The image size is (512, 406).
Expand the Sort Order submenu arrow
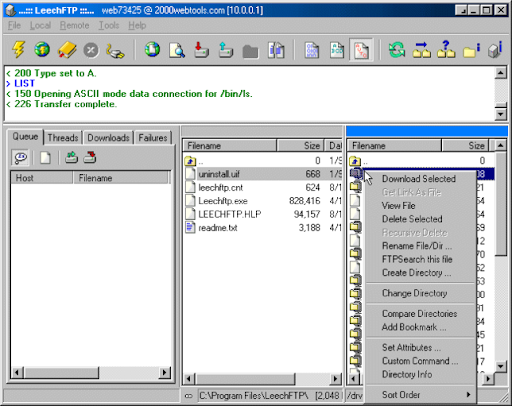click(468, 395)
